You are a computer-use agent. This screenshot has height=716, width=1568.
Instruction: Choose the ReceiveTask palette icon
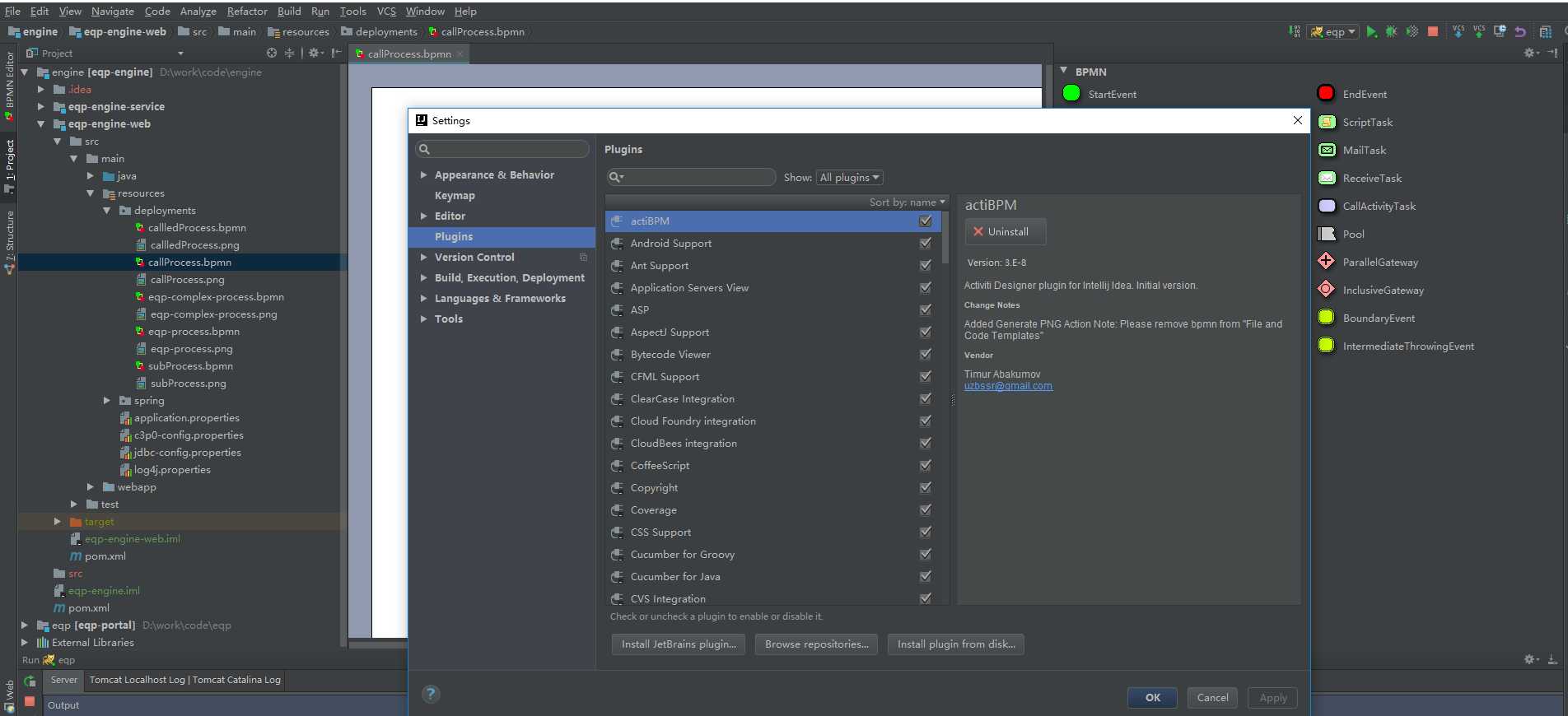click(1327, 178)
